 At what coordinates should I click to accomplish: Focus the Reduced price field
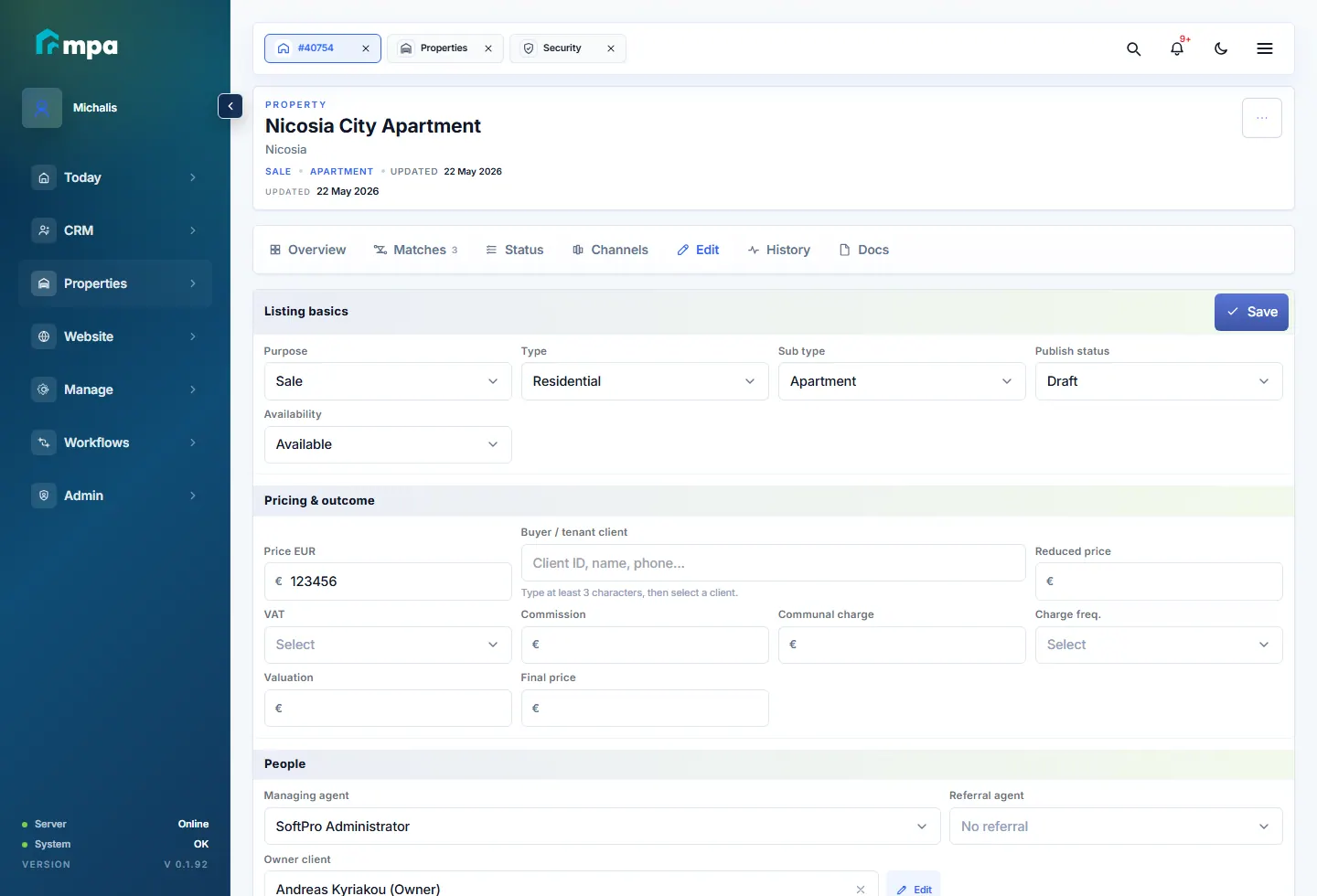click(x=1159, y=581)
